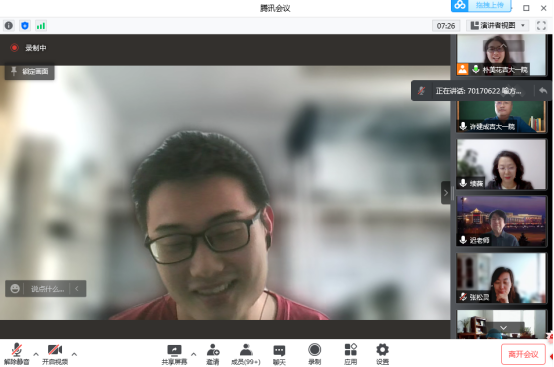The width and height of the screenshot is (554, 367).
Task: Collapse the quick chat bar arrow
Action: [77, 289]
